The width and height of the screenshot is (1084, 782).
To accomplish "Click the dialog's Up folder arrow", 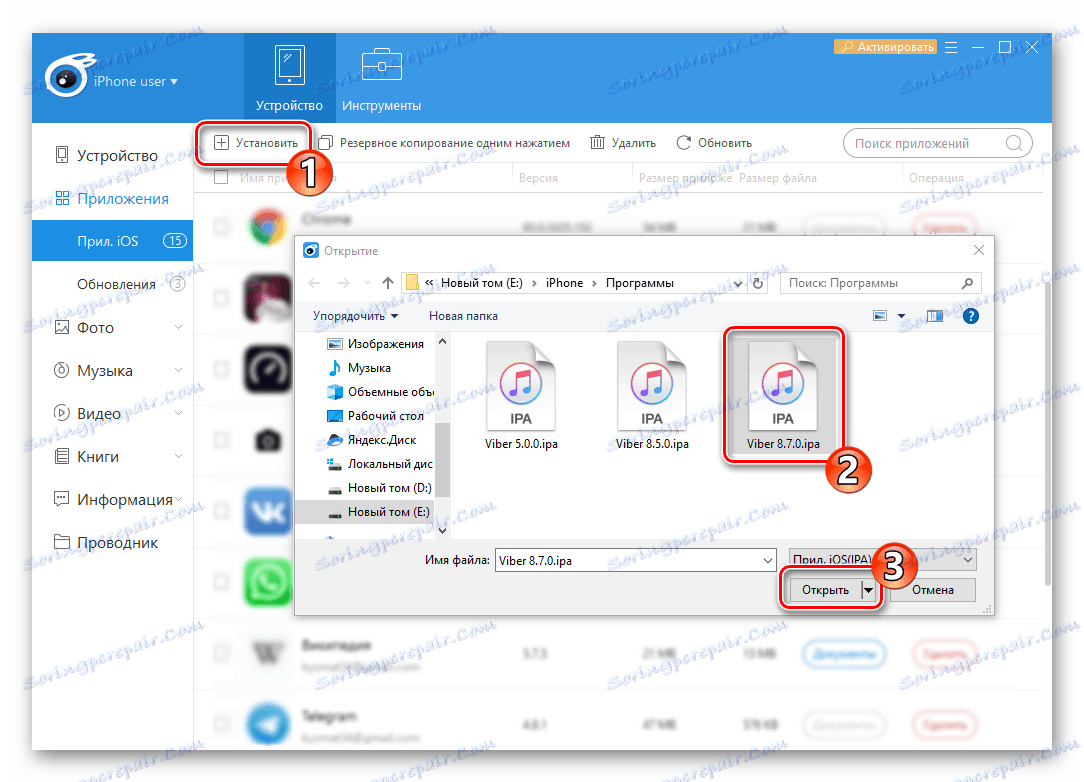I will click(x=388, y=283).
